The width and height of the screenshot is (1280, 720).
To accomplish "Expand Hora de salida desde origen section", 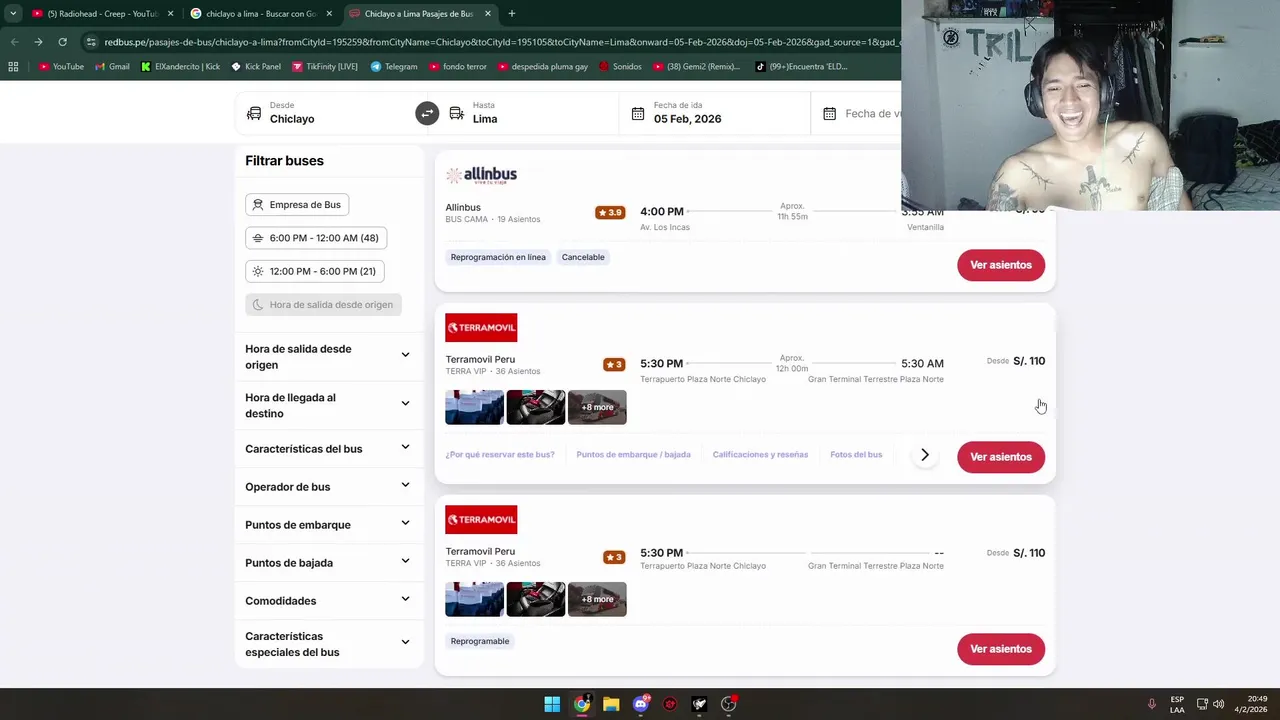I will click(328, 357).
